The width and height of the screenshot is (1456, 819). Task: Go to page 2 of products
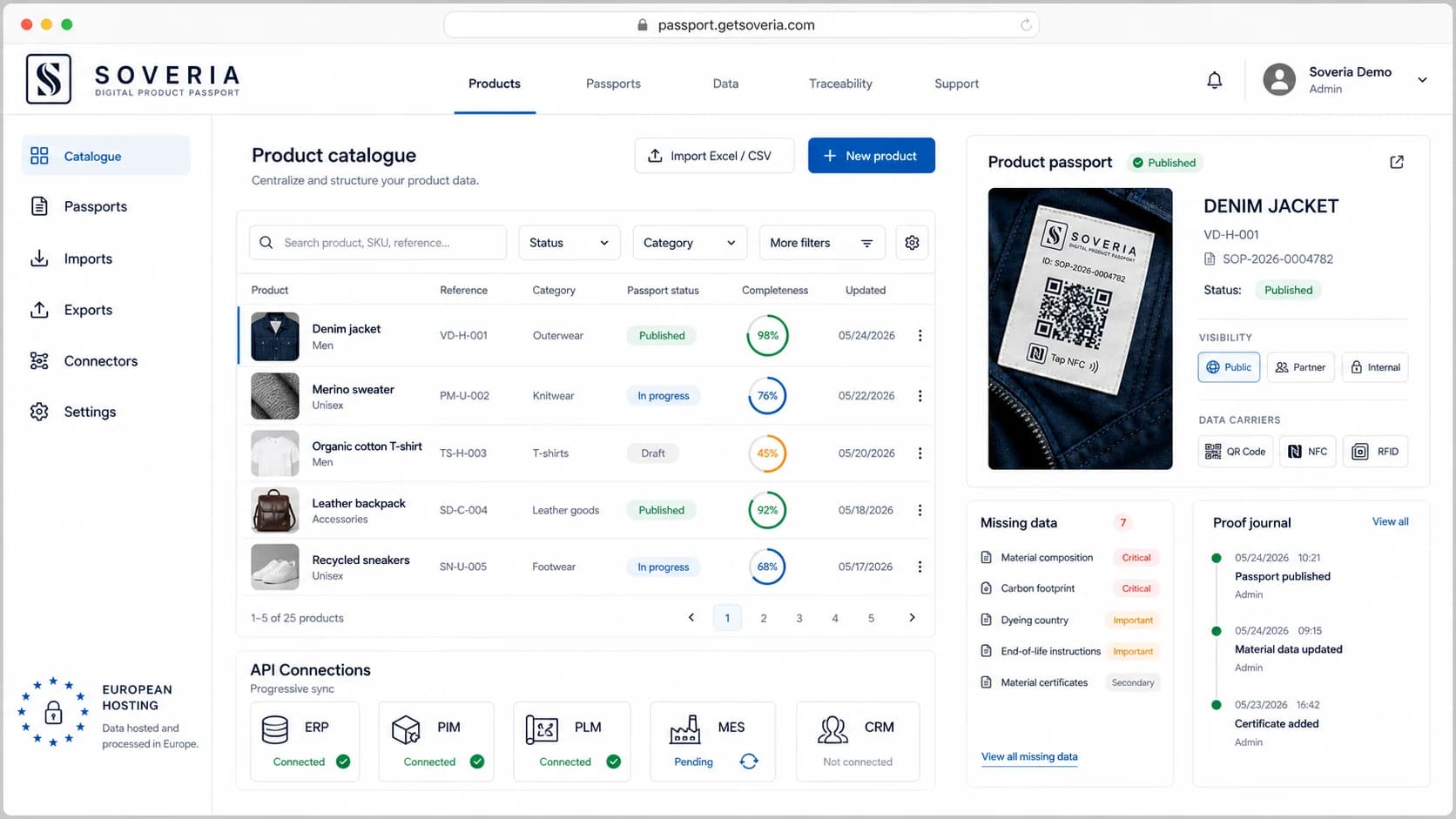[x=764, y=618]
